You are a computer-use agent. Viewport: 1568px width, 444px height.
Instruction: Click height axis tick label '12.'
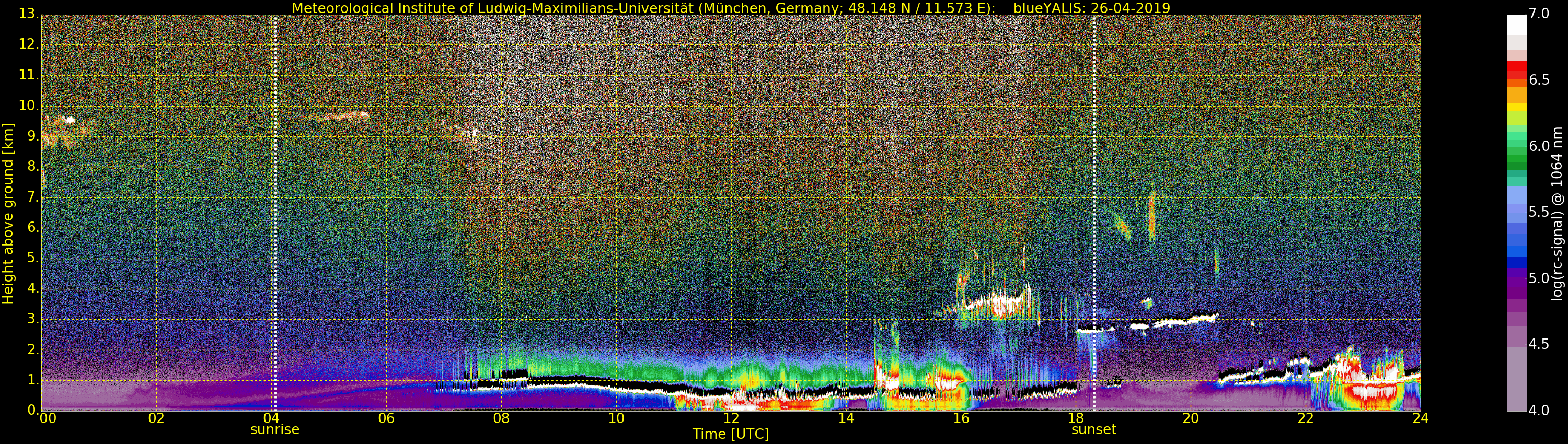29,44
